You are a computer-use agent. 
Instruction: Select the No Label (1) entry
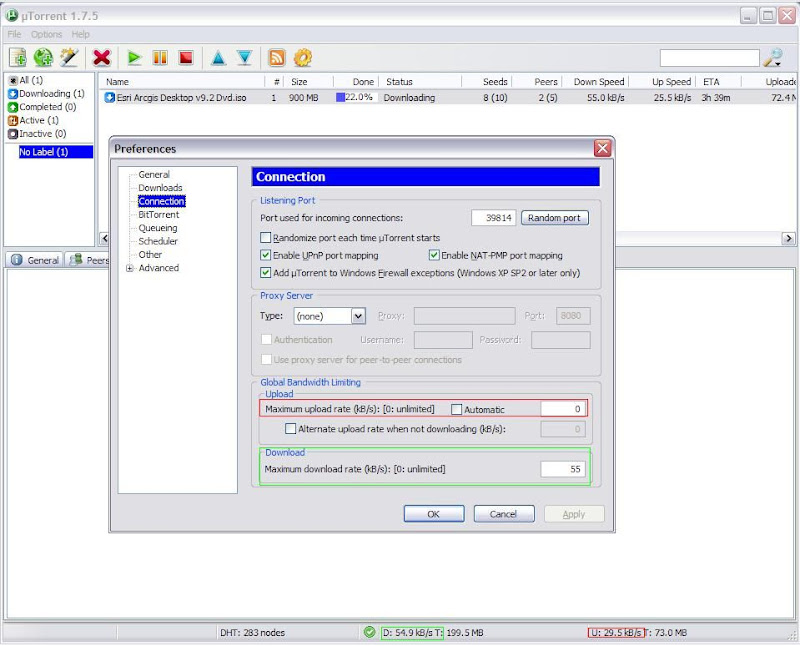pyautogui.click(x=56, y=152)
